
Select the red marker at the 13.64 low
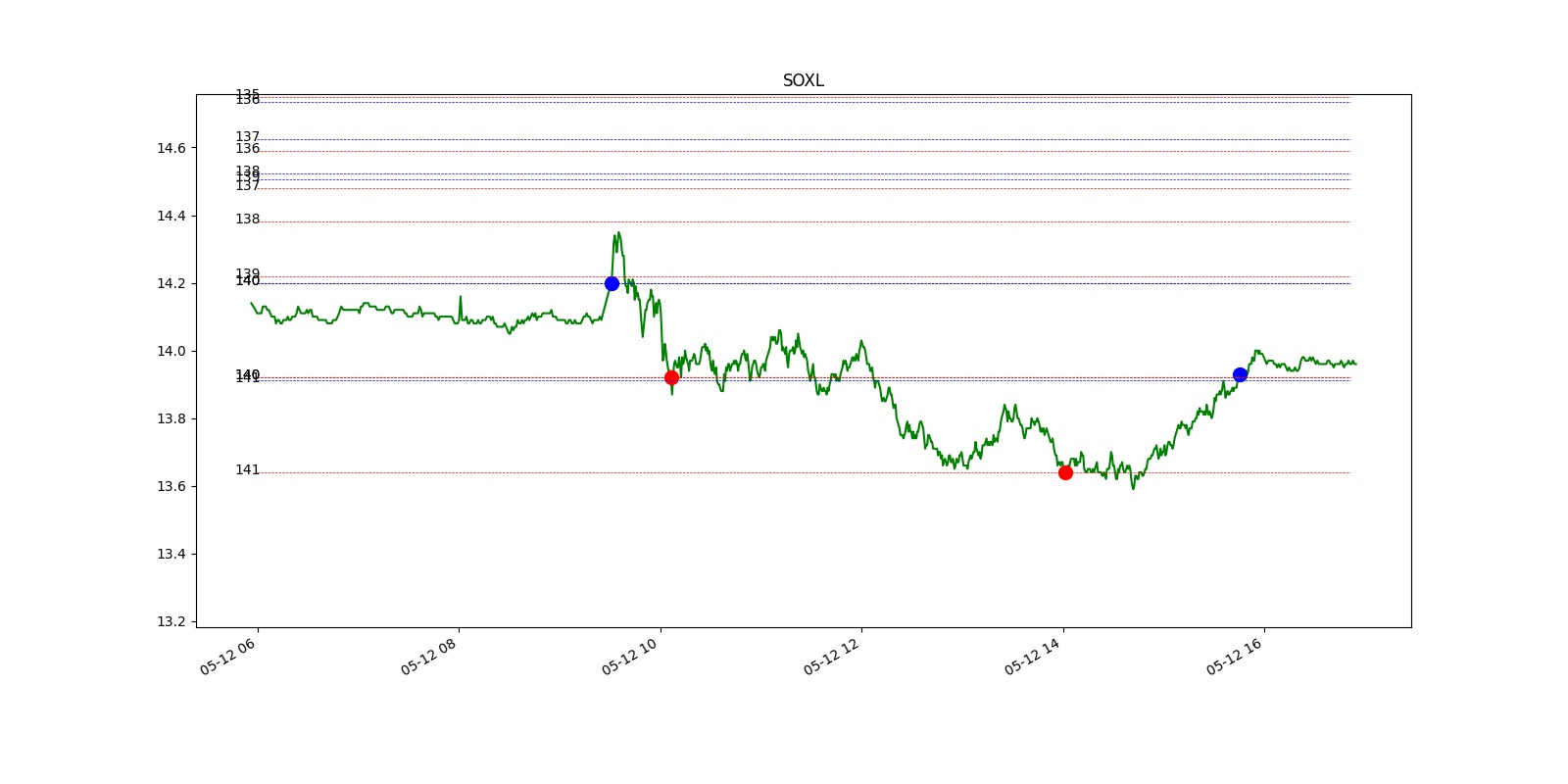[1065, 472]
